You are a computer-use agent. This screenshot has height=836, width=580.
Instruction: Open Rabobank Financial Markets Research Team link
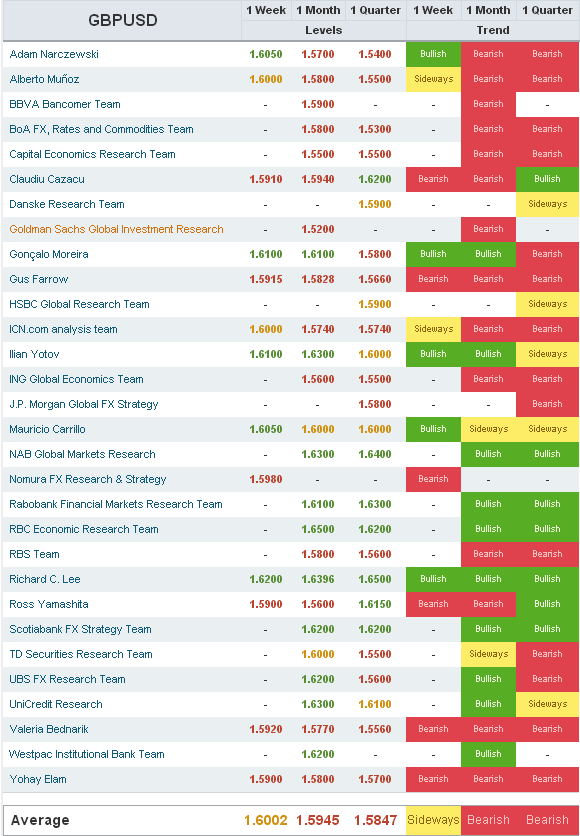point(116,504)
